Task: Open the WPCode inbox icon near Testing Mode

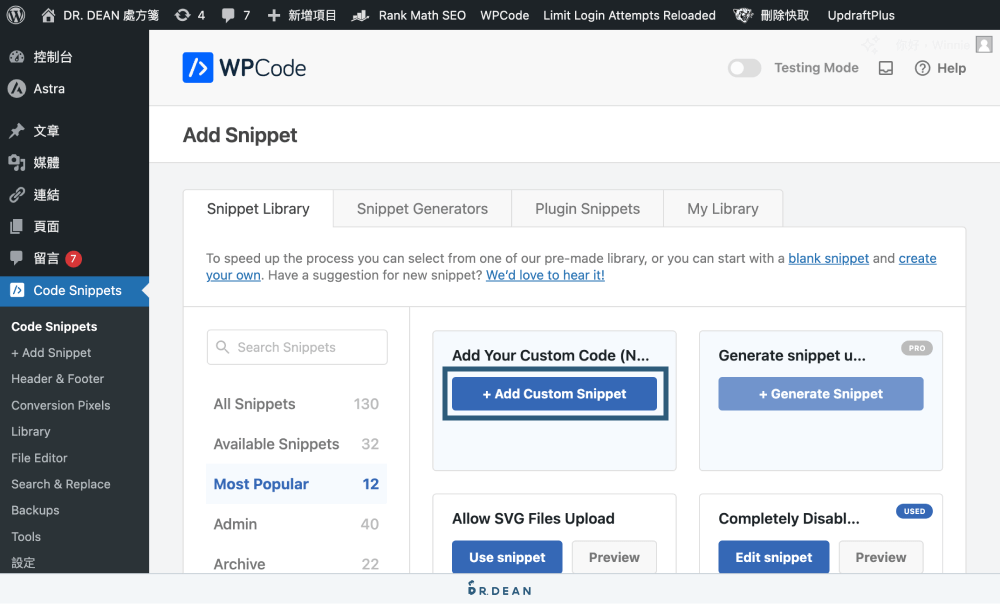Action: point(885,67)
